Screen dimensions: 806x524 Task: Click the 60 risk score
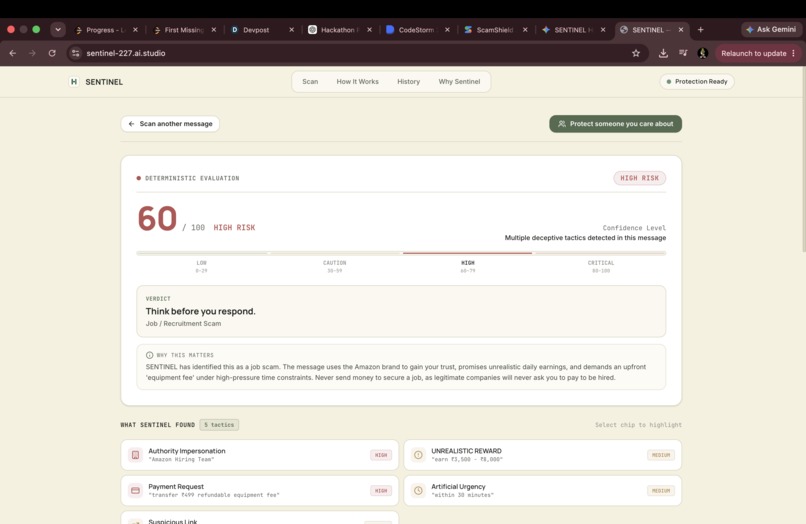(157, 219)
